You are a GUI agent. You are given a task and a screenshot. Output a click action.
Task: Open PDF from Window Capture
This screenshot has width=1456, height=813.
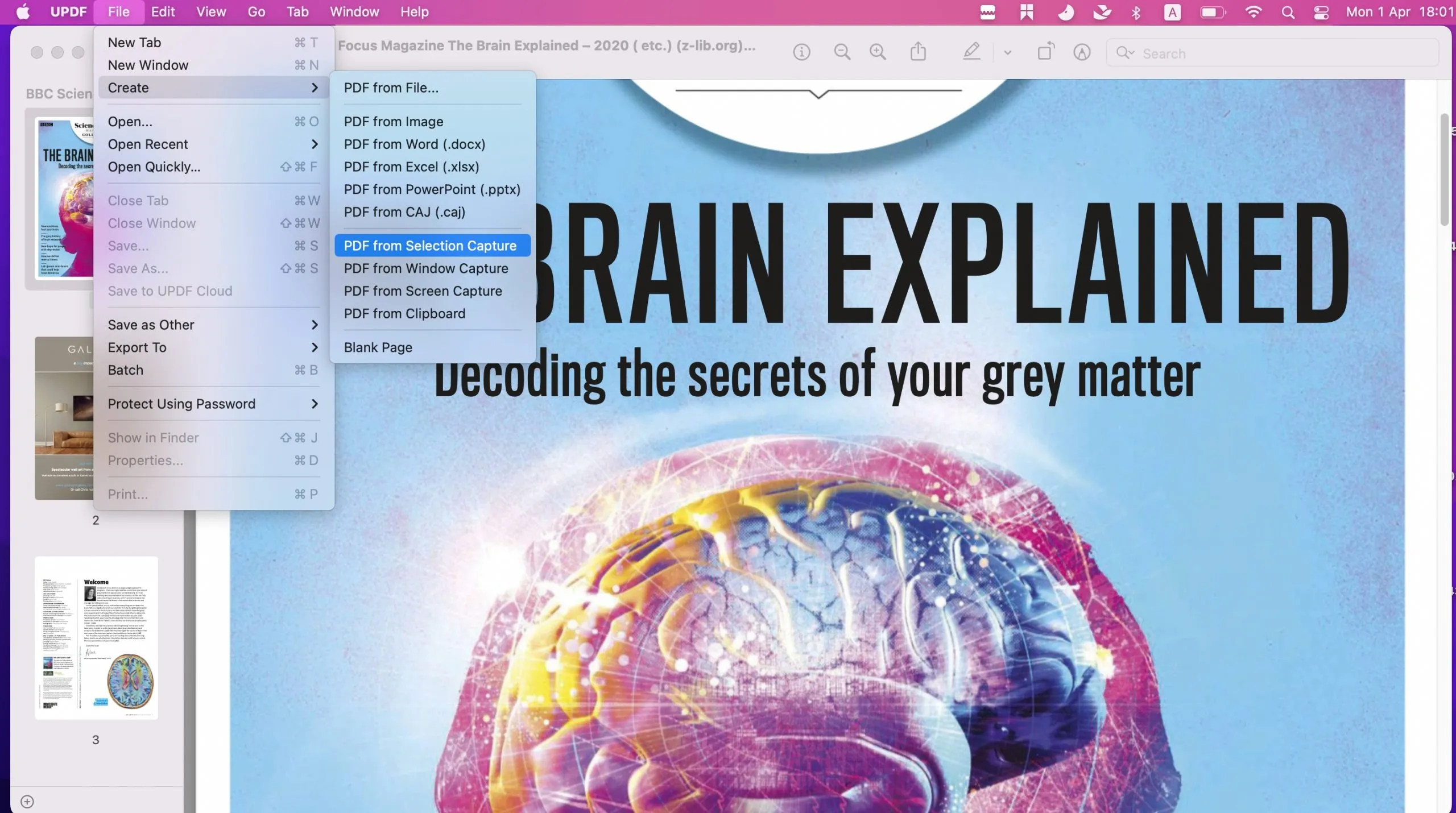click(x=426, y=268)
